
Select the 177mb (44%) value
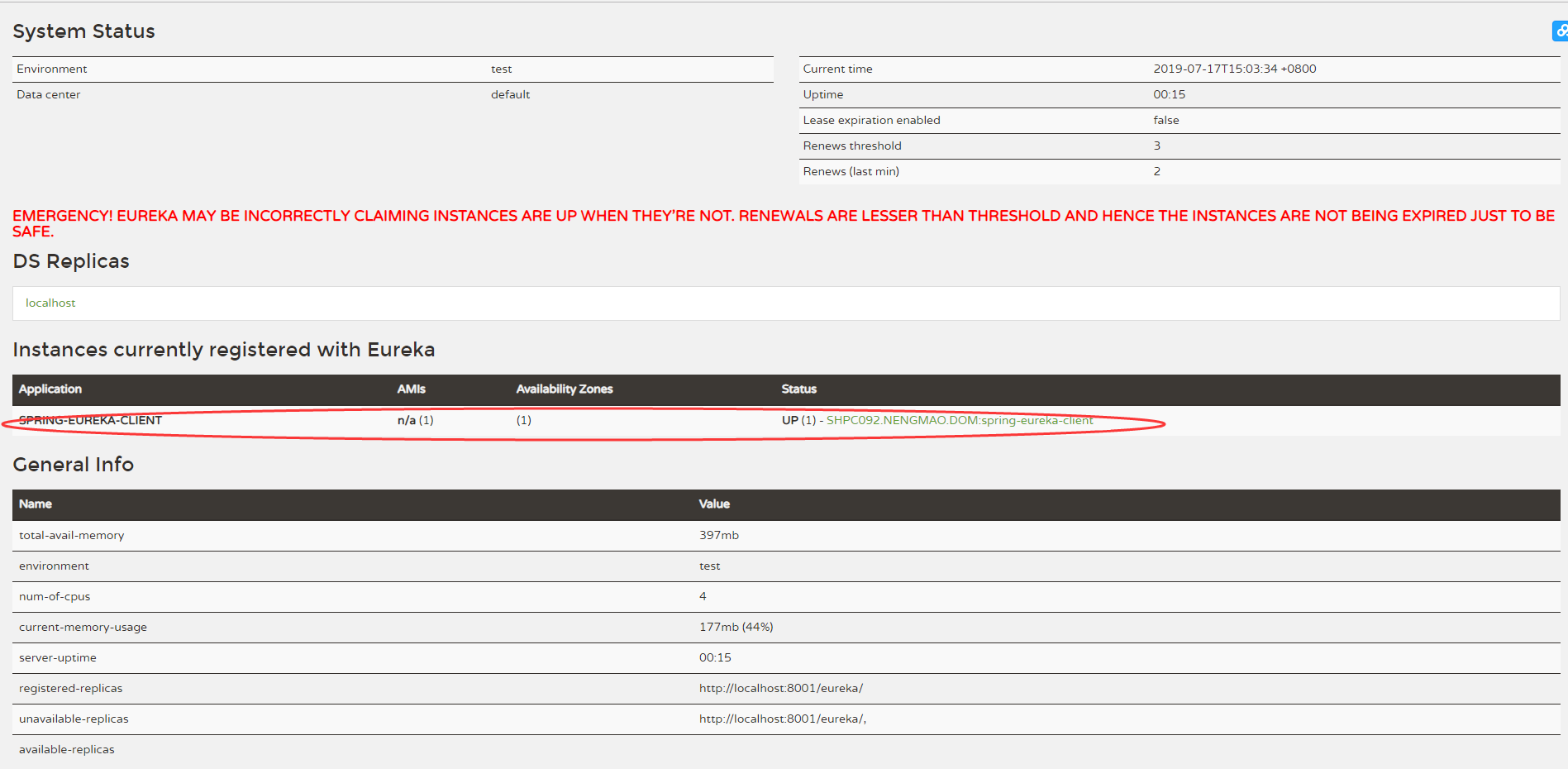tap(736, 627)
